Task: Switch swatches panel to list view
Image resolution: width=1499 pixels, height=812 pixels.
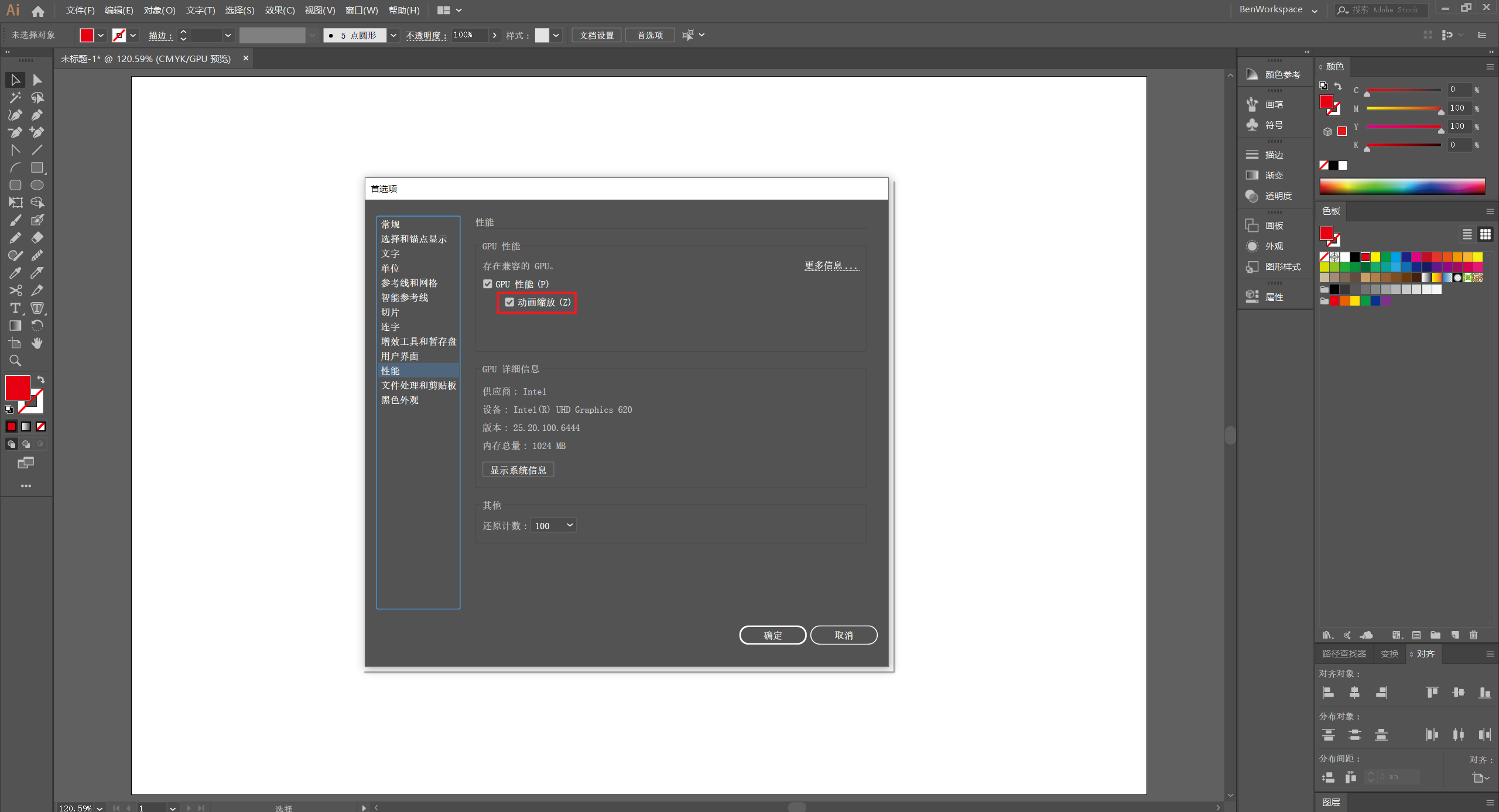Action: point(1467,235)
